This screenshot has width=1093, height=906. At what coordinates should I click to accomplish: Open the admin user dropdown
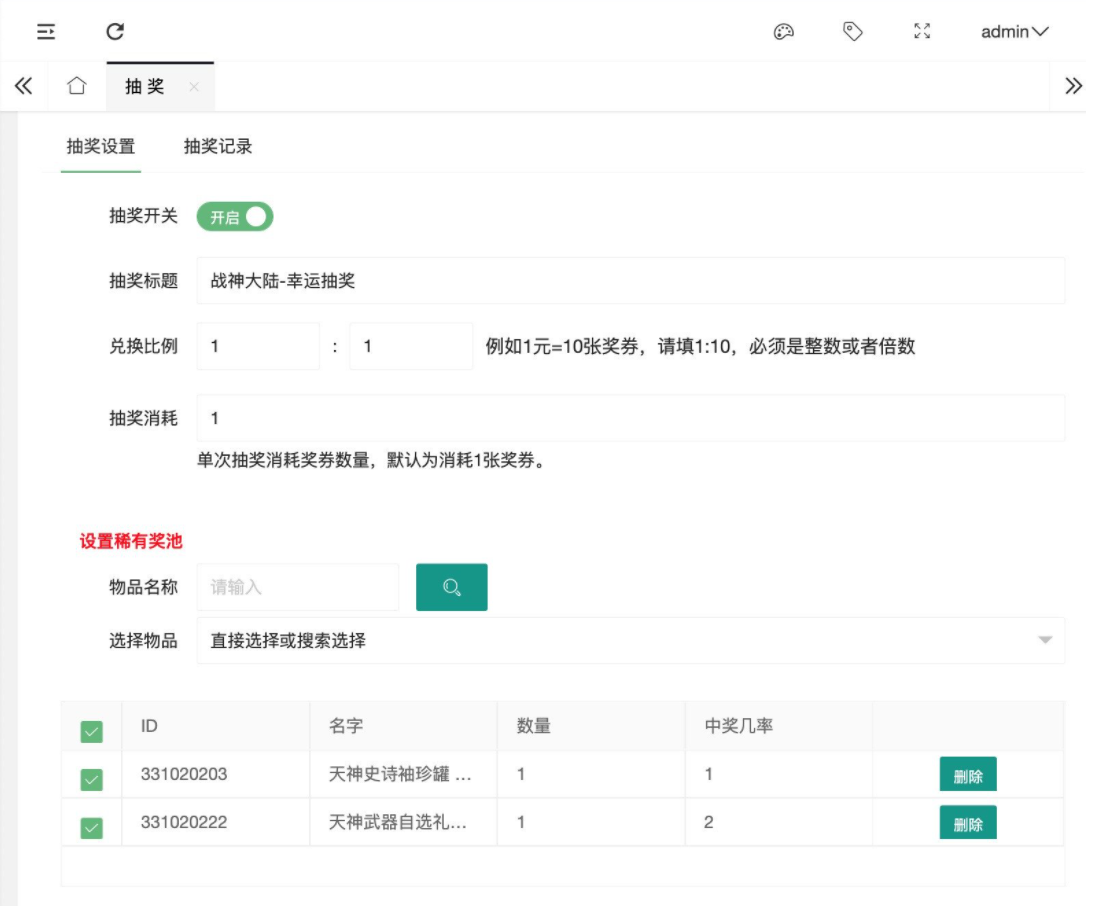pyautogui.click(x=1014, y=32)
